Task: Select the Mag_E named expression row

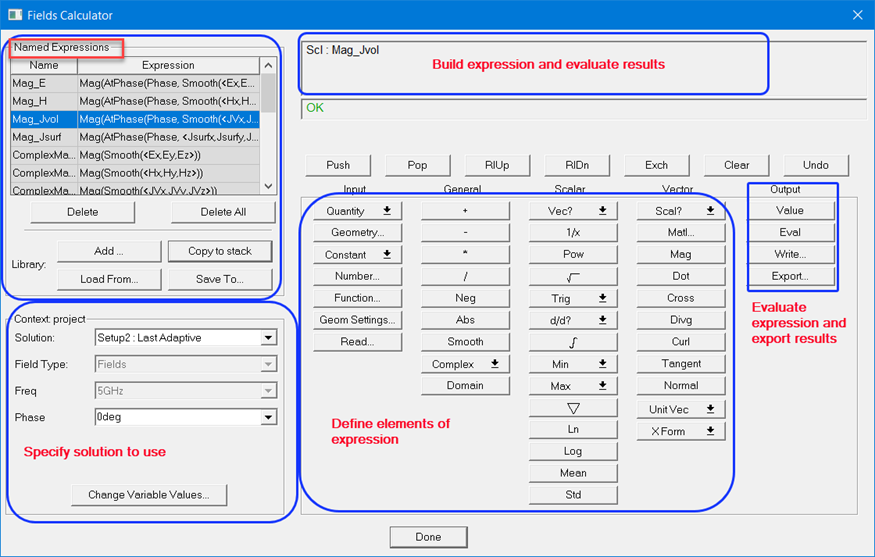Action: click(x=44, y=83)
